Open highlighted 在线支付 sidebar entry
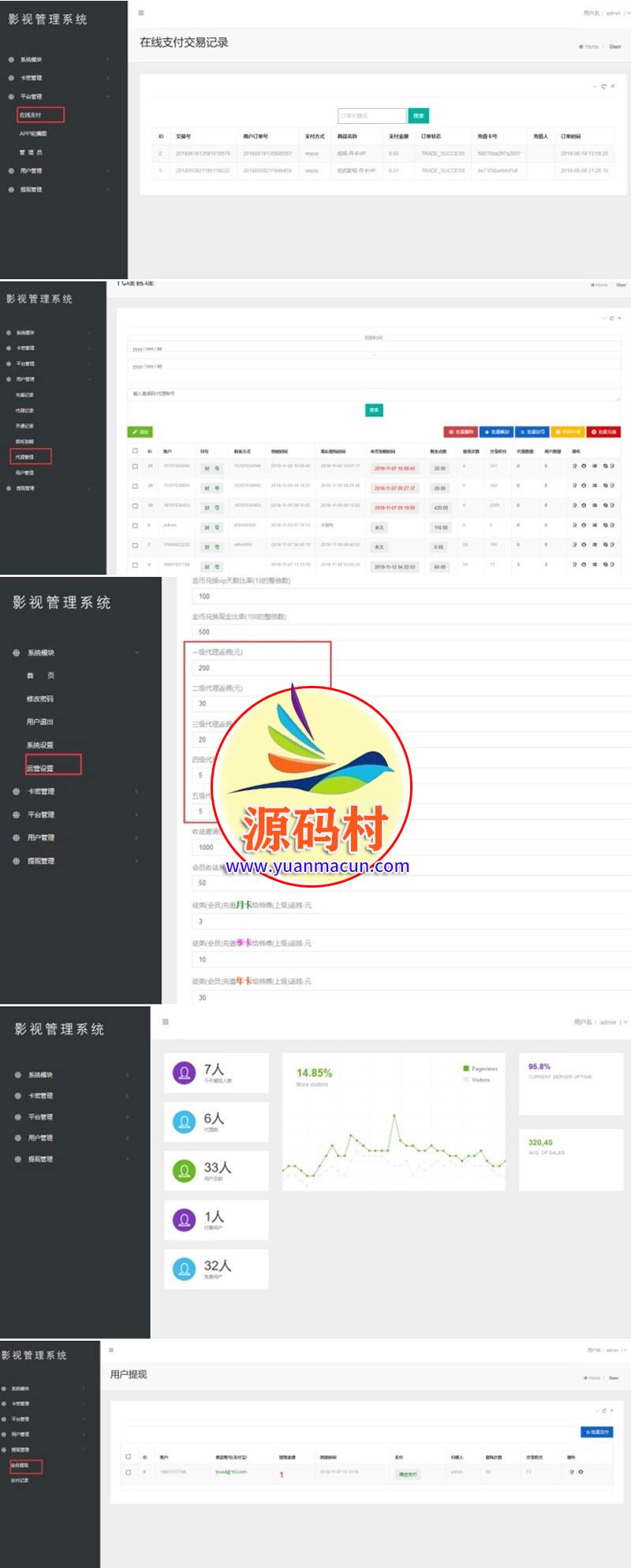This screenshot has height=1568, width=631. [x=40, y=115]
